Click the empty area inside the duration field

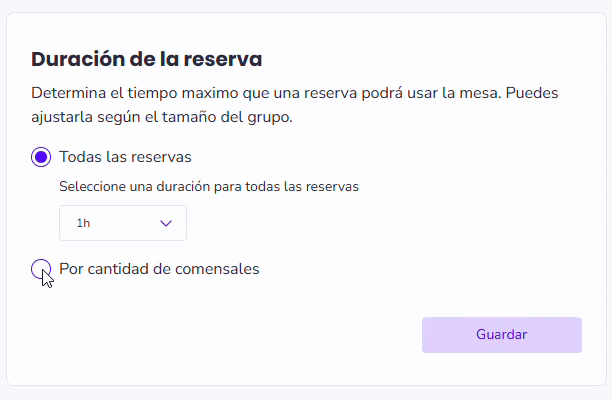(x=125, y=223)
